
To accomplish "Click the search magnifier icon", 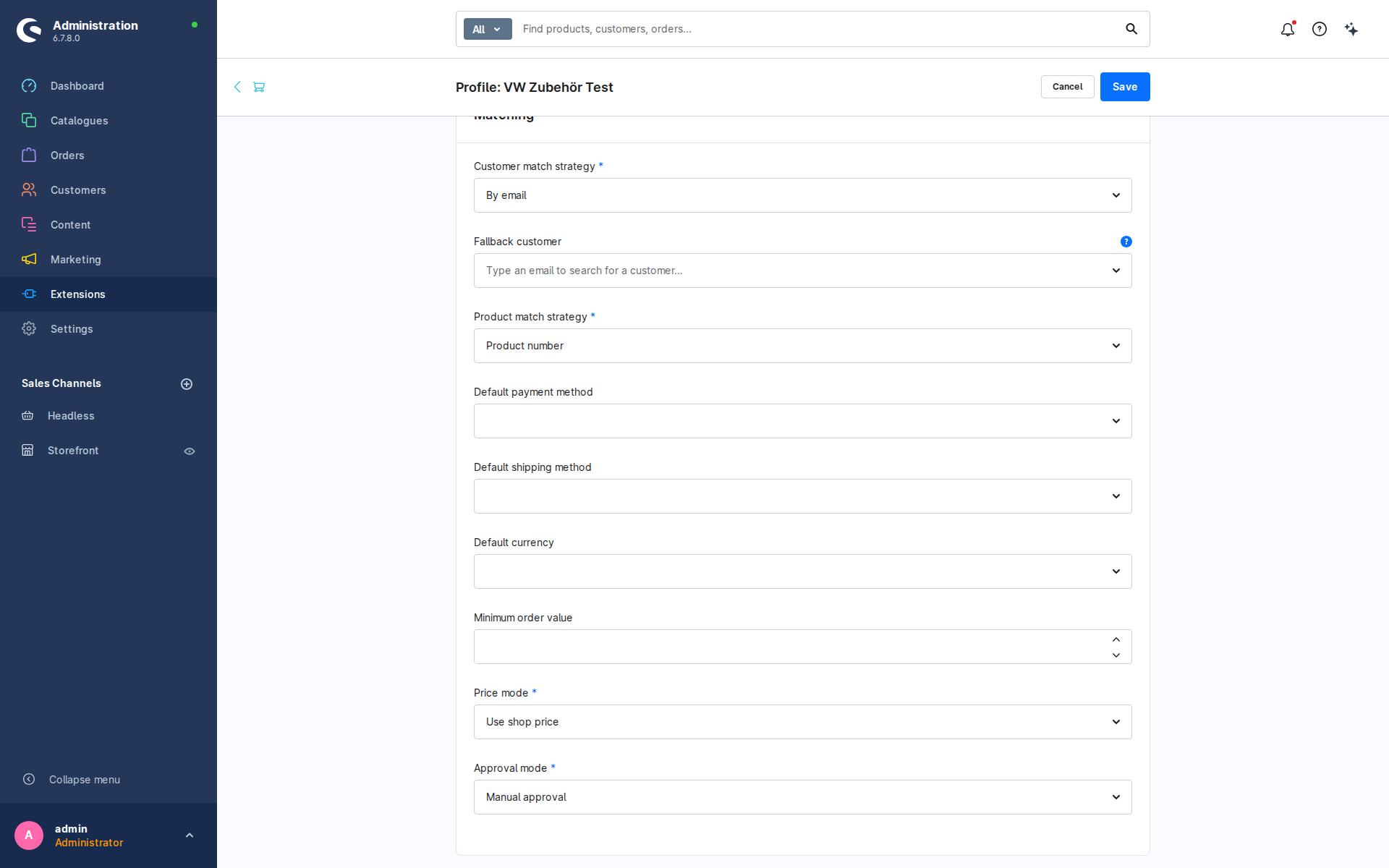I will point(1131,29).
